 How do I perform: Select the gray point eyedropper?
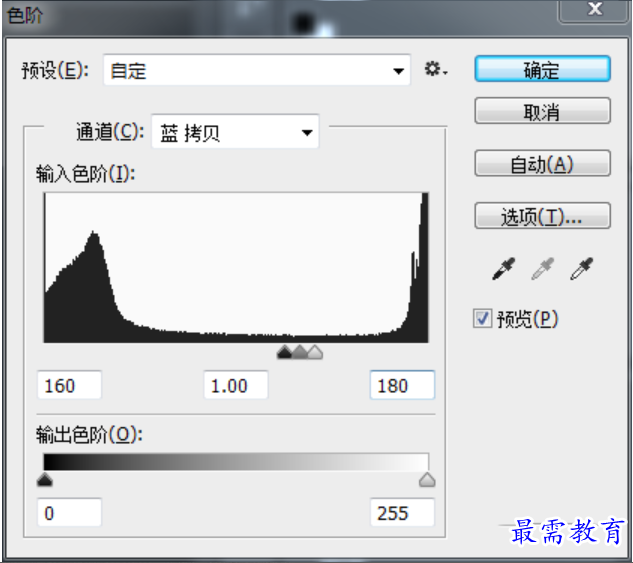[x=543, y=269]
